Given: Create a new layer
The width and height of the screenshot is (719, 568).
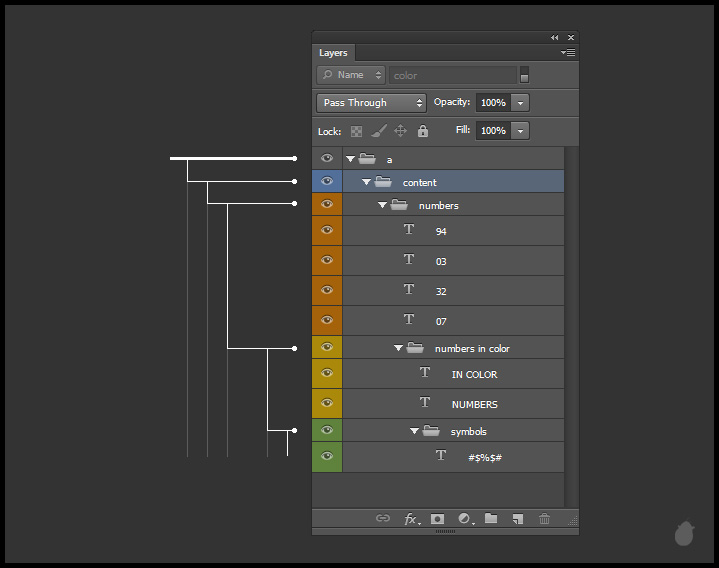Looking at the screenshot, I should 518,519.
